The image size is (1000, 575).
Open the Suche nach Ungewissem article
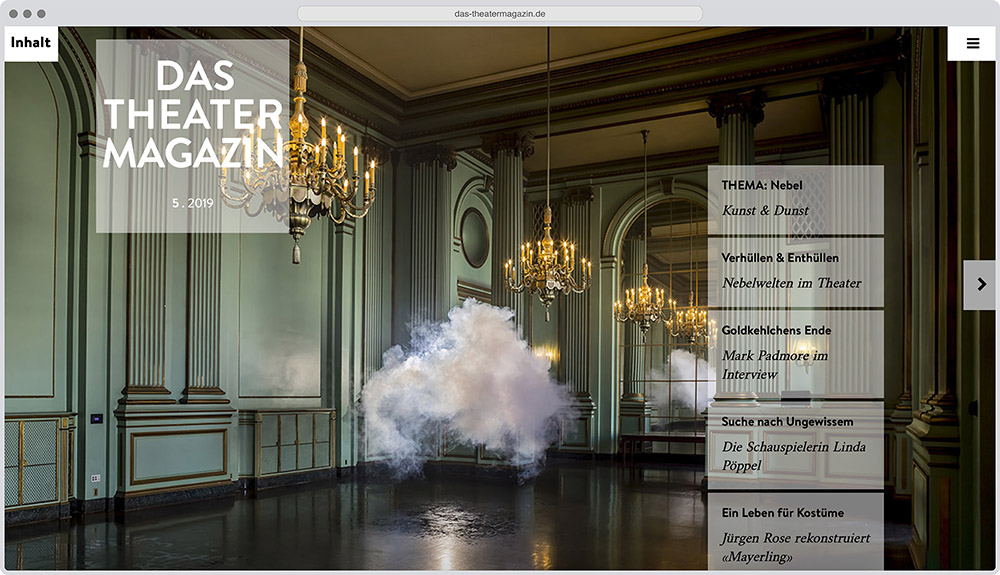pyautogui.click(x=782, y=422)
